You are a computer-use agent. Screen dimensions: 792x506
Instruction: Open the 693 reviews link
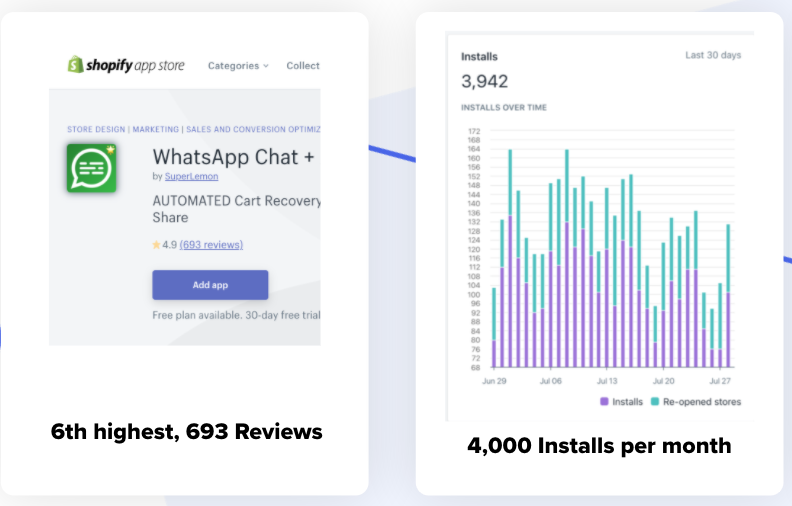click(211, 245)
